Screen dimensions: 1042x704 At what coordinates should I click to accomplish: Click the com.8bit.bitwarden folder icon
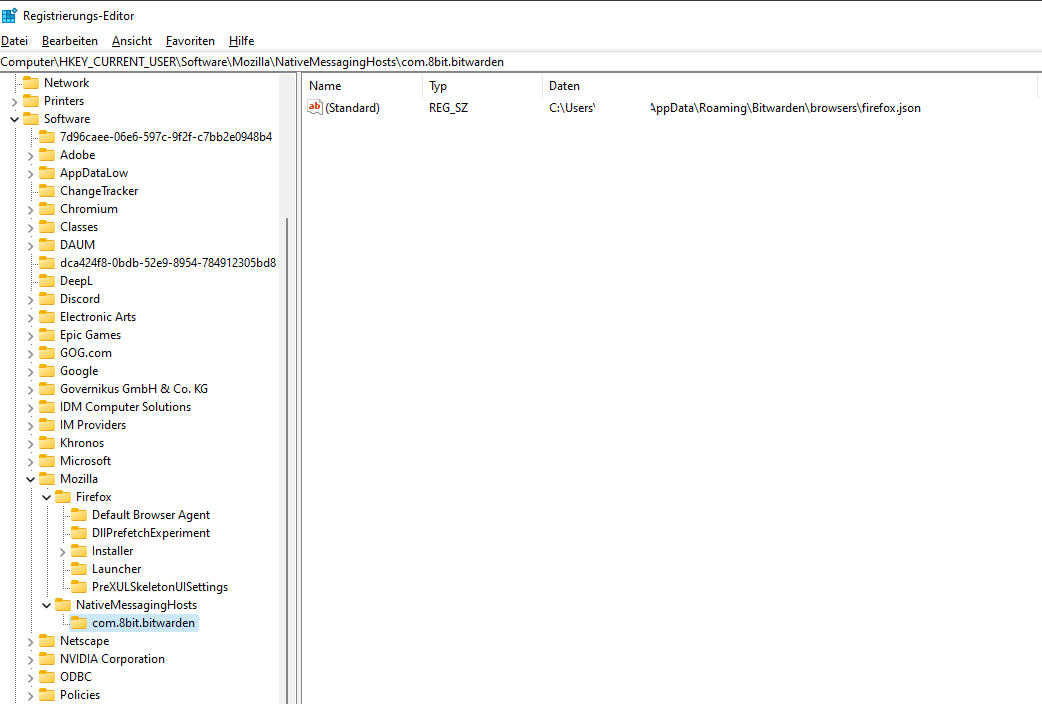(x=79, y=622)
